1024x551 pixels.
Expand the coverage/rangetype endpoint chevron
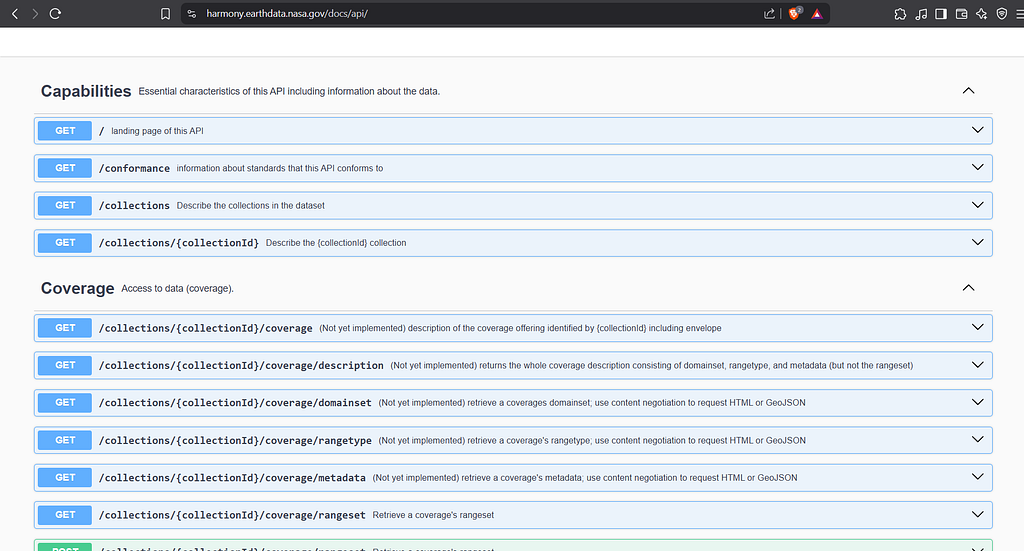click(978, 439)
